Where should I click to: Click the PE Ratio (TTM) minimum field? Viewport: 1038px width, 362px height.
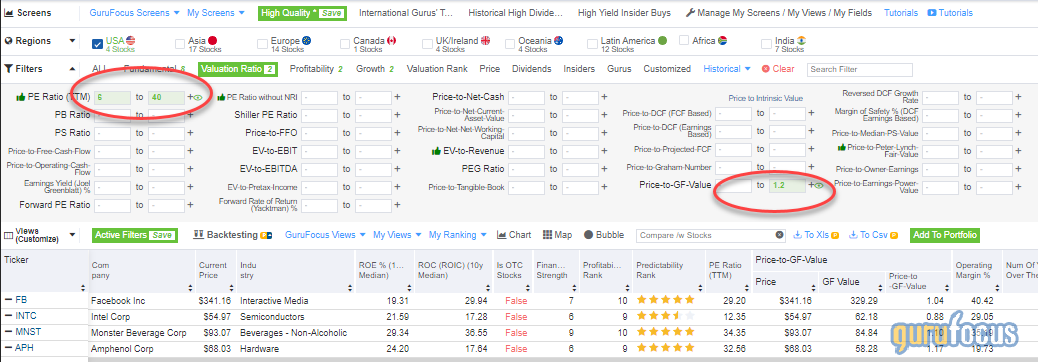tap(113, 97)
